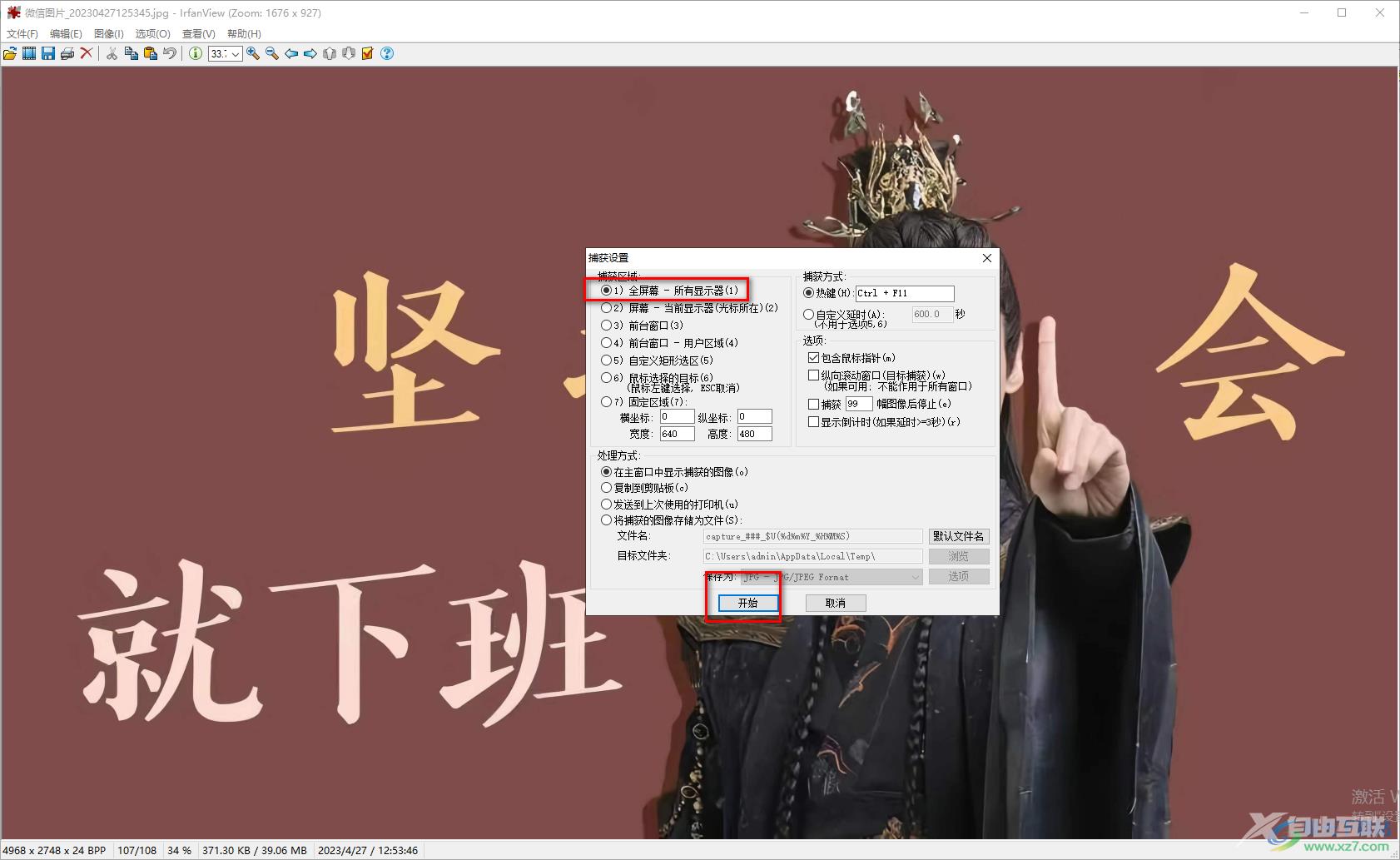1400x860 pixels.
Task: Click the 目标文件夹 path field
Action: pos(813,556)
